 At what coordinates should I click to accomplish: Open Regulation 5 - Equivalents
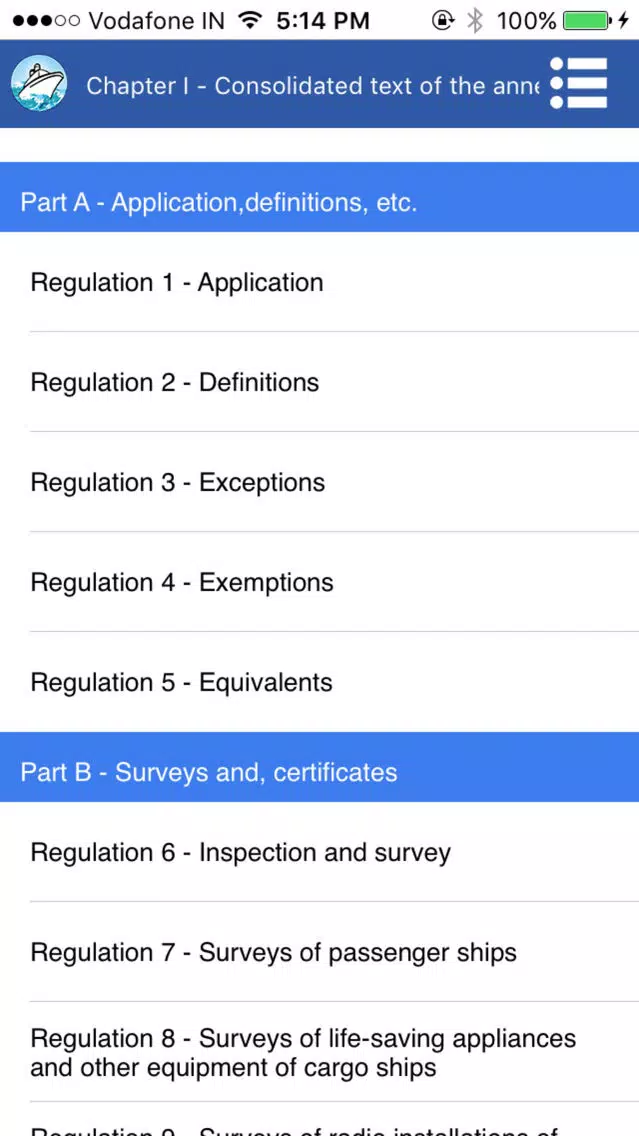320,682
